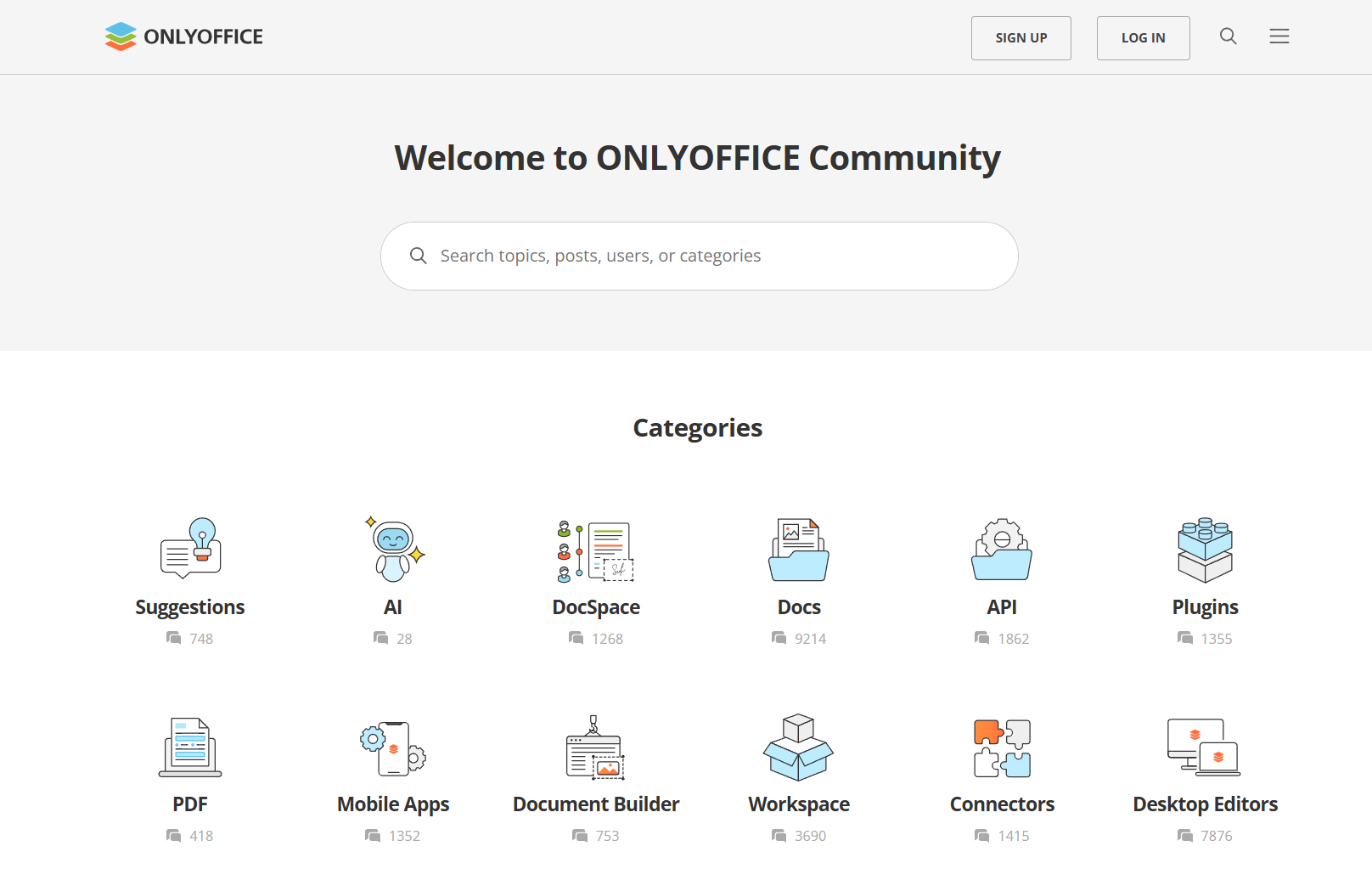Select the Plugins building blocks icon
1372x880 pixels.
click(x=1205, y=550)
